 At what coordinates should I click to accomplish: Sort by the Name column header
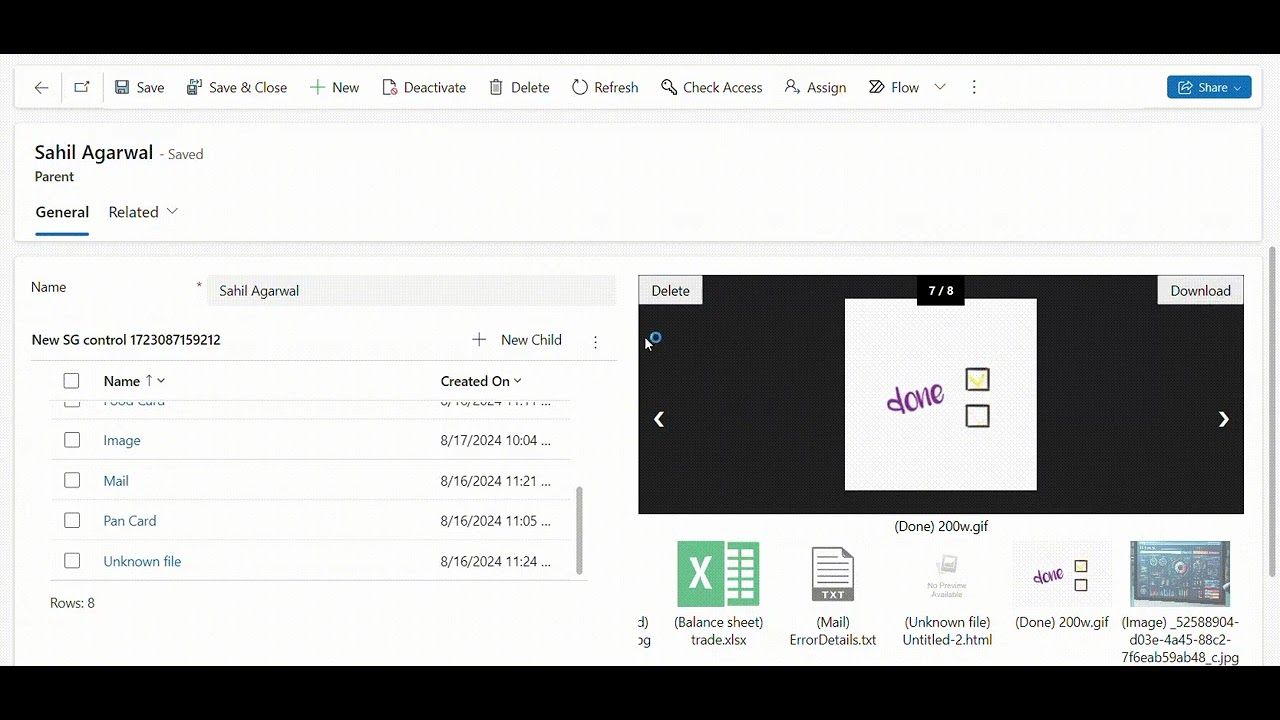pyautogui.click(x=134, y=381)
